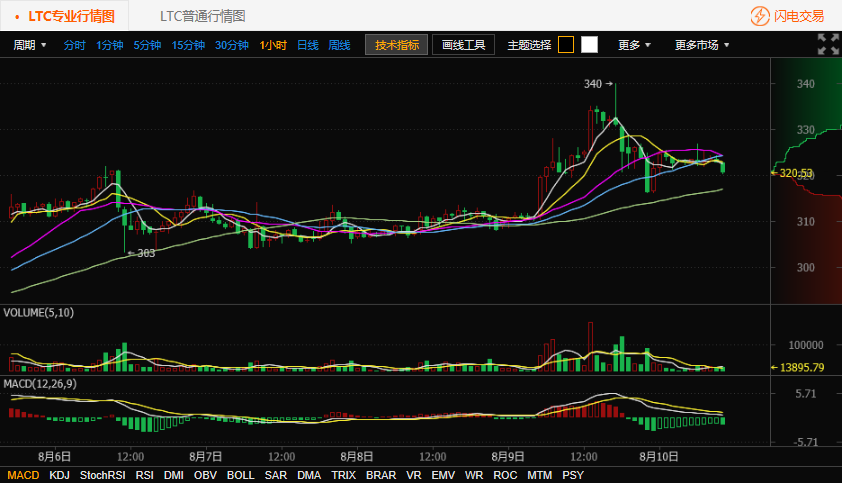This screenshot has height=483, width=842.
Task: Click the fullscreen expand icon
Action: [x=828, y=44]
